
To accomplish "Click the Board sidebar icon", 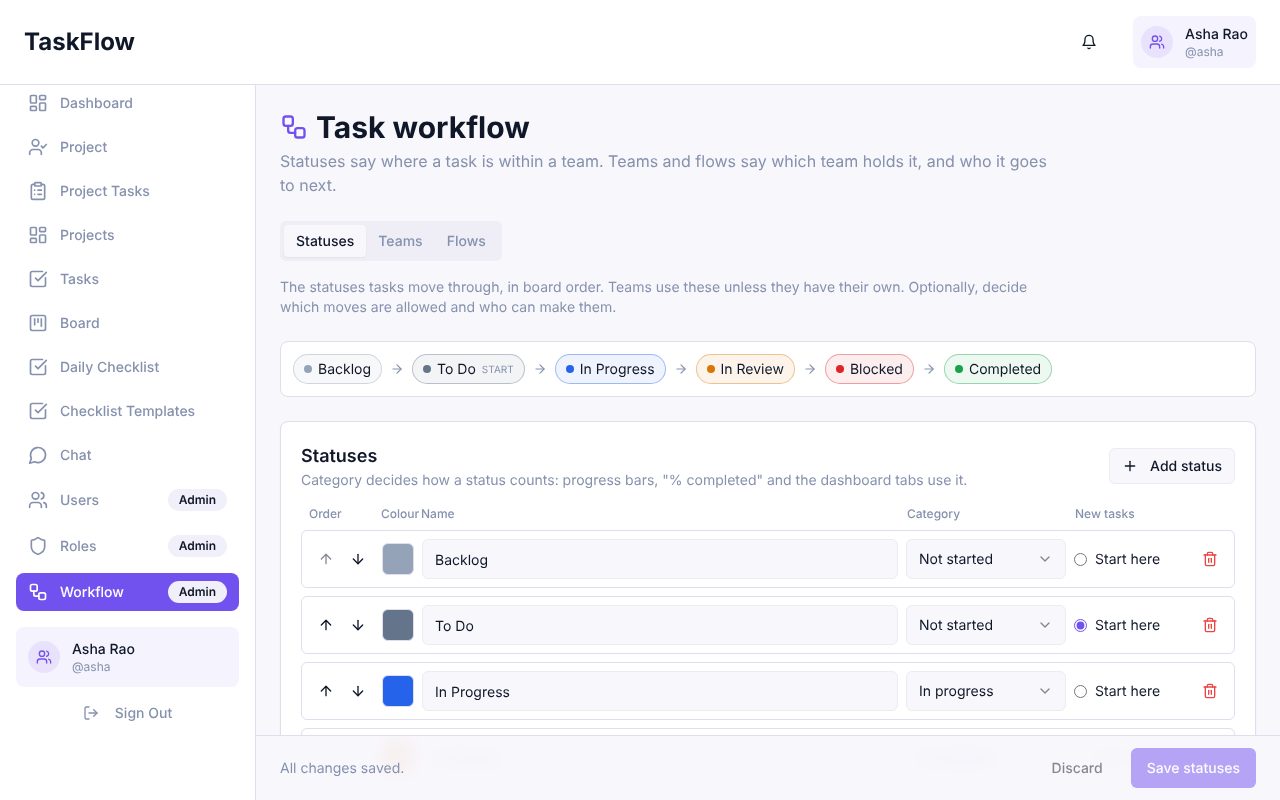I will coord(38,323).
